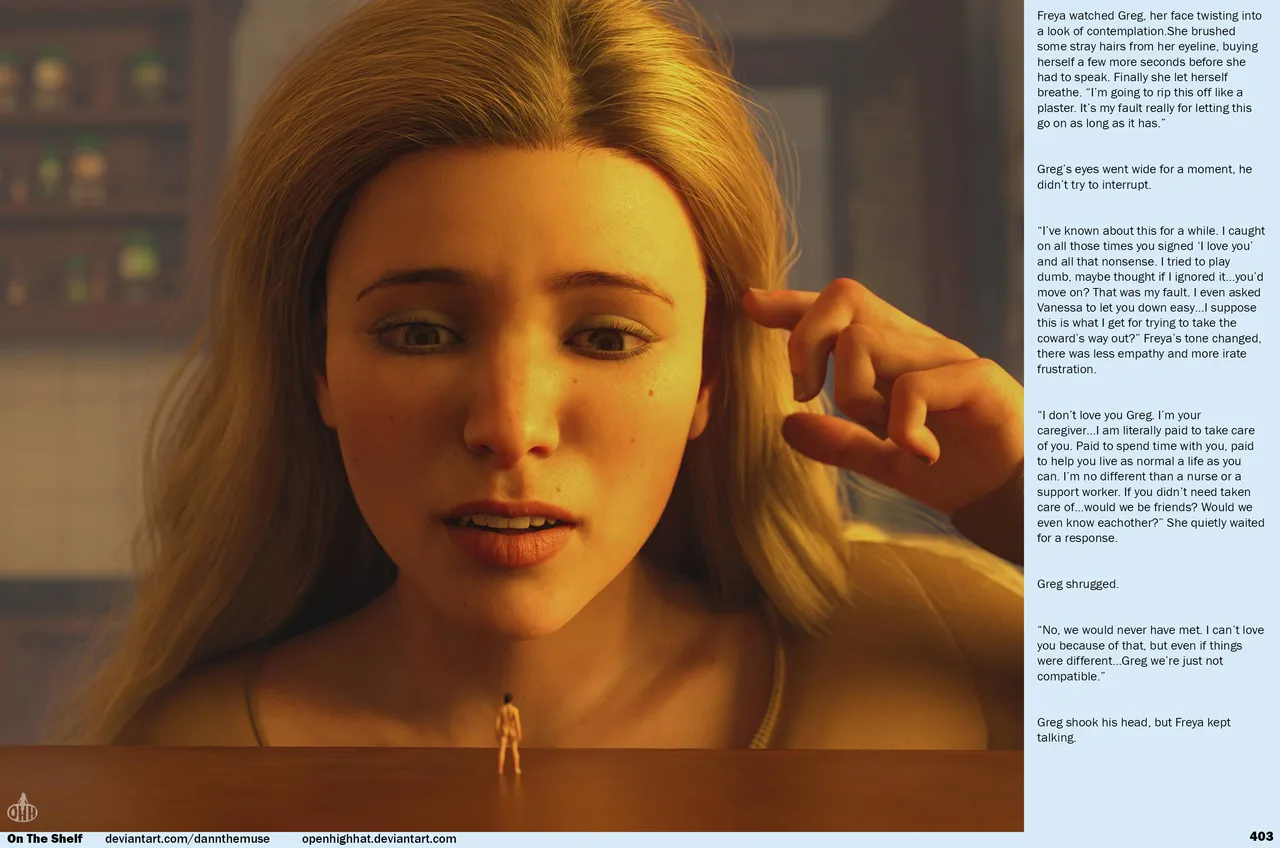Click the line 'Greg shrugged.'
The image size is (1280, 848).
coord(1077,584)
